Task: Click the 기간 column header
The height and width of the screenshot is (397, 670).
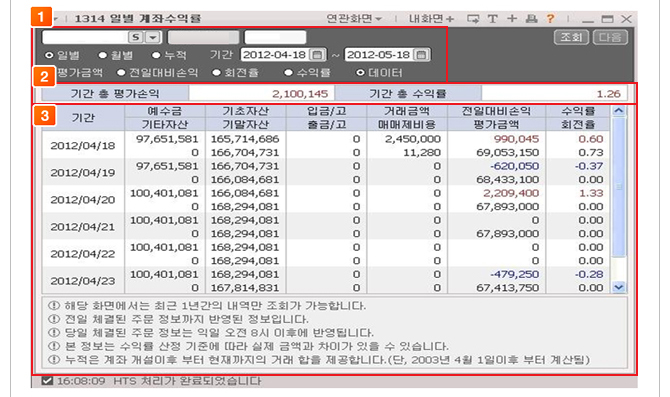Action: [83, 118]
